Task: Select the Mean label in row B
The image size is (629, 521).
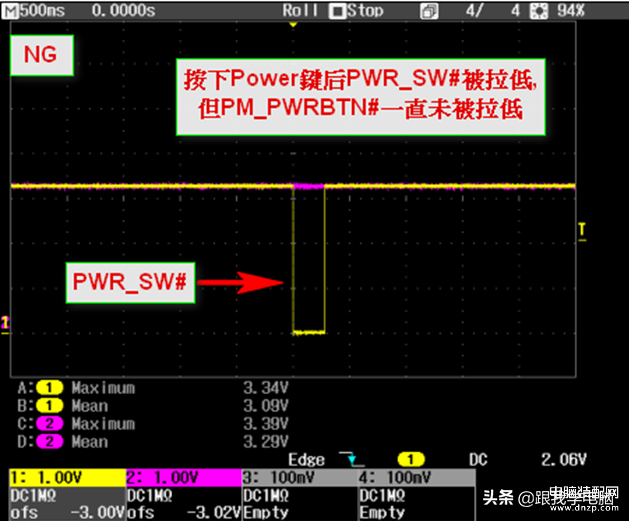Action: pyautogui.click(x=90, y=406)
